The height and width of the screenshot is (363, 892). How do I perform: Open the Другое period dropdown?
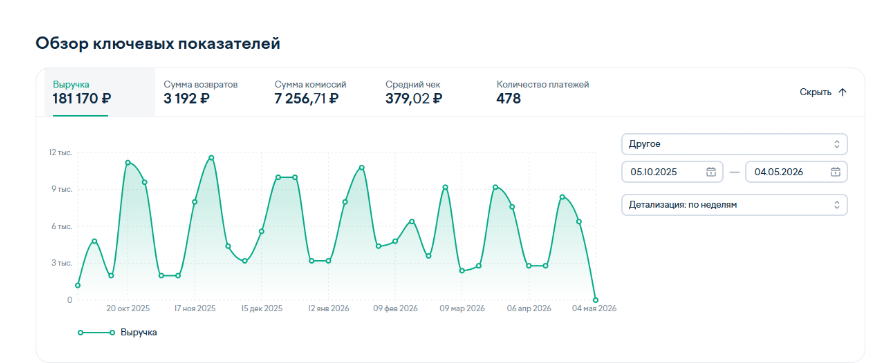[734, 144]
